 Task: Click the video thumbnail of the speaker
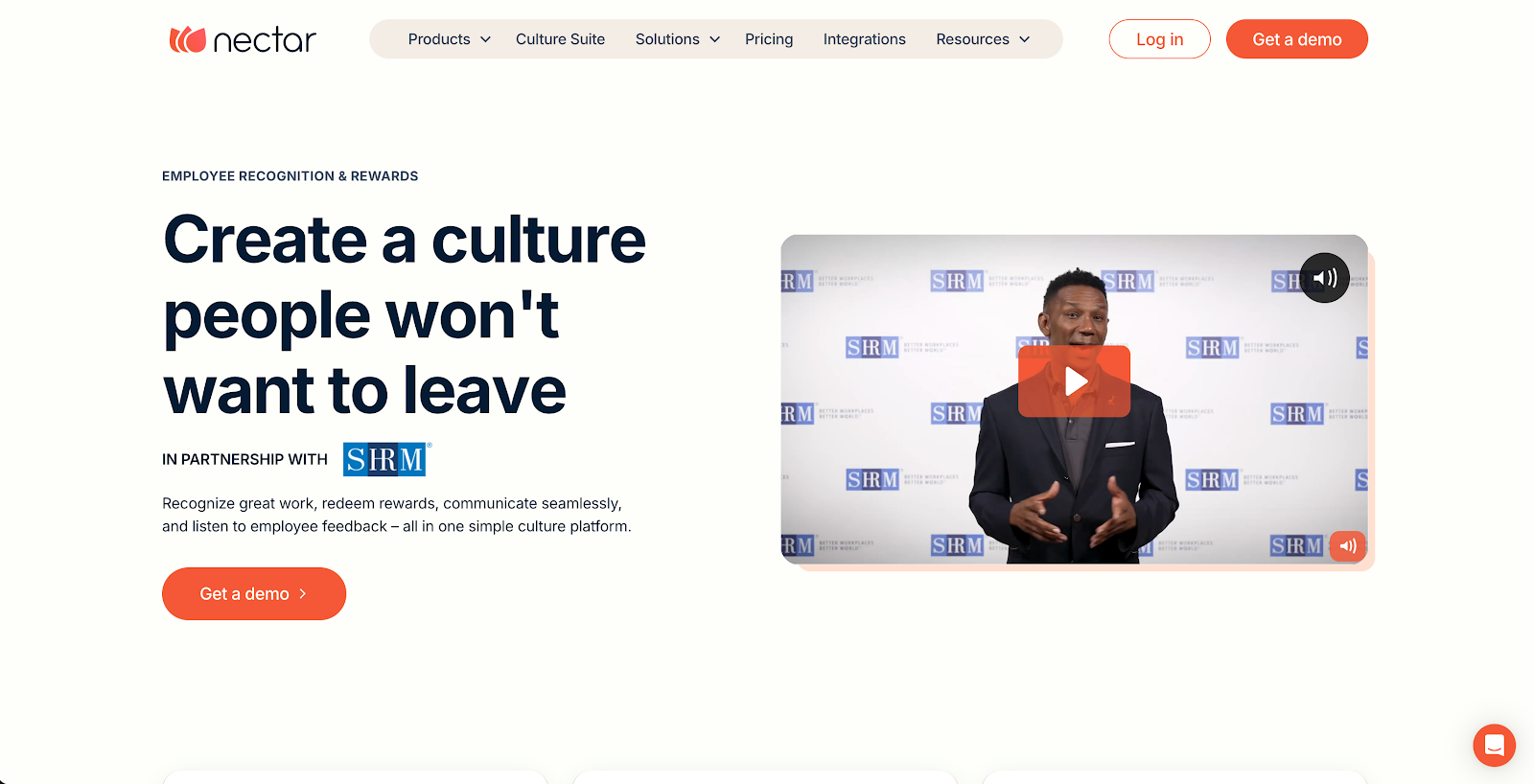(x=1074, y=399)
